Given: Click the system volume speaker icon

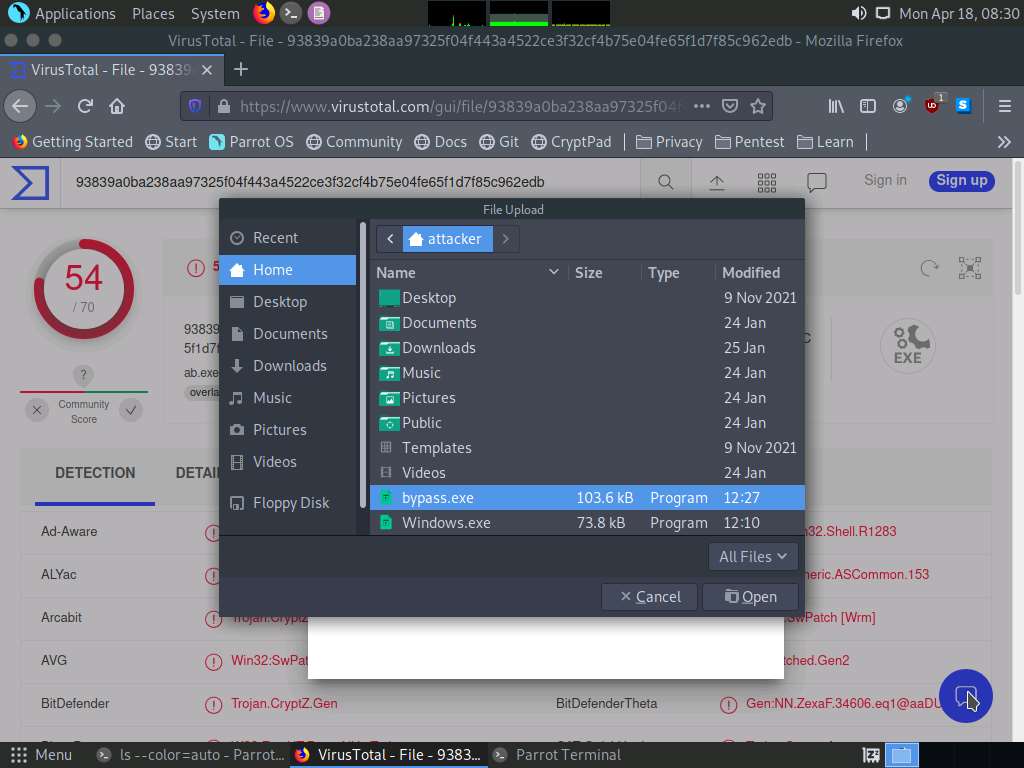Looking at the screenshot, I should click(858, 14).
